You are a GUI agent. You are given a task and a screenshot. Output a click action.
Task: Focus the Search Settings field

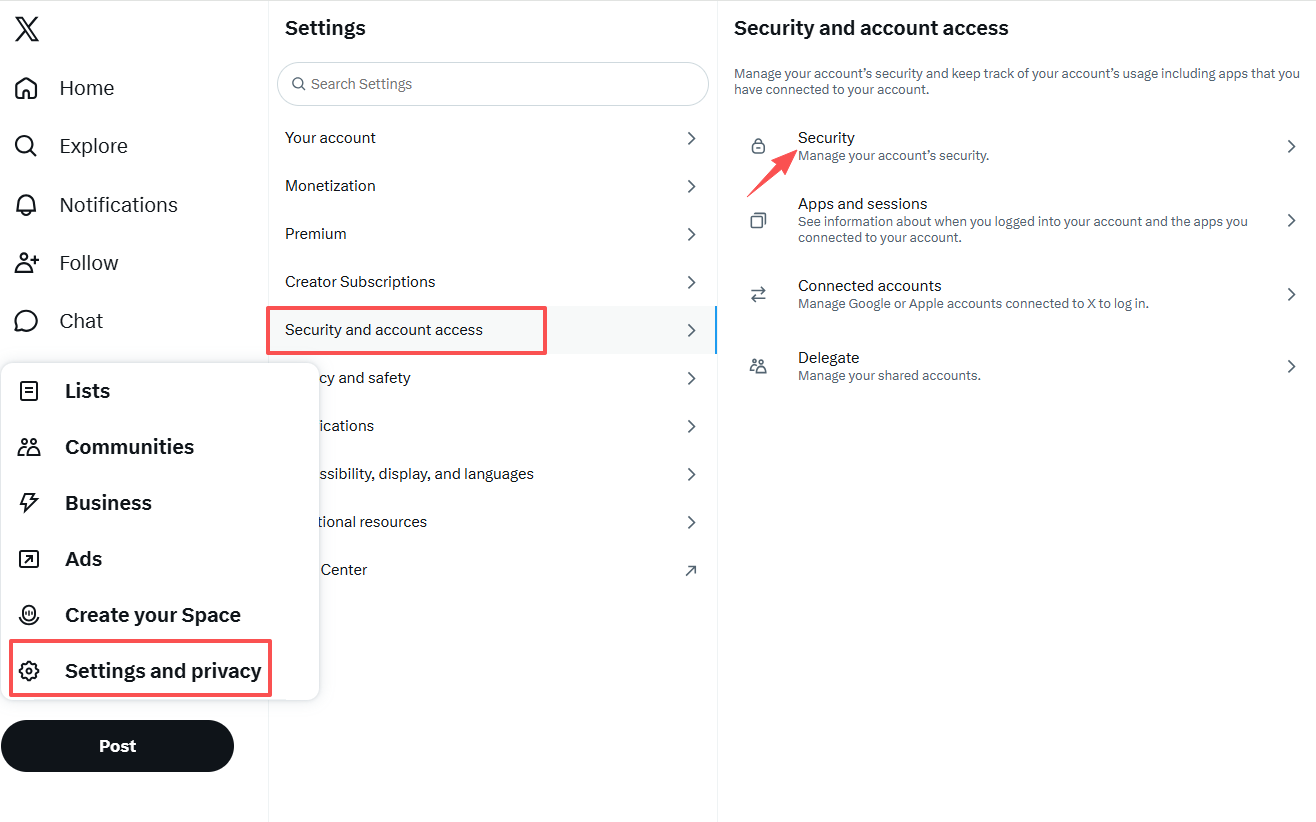click(492, 84)
